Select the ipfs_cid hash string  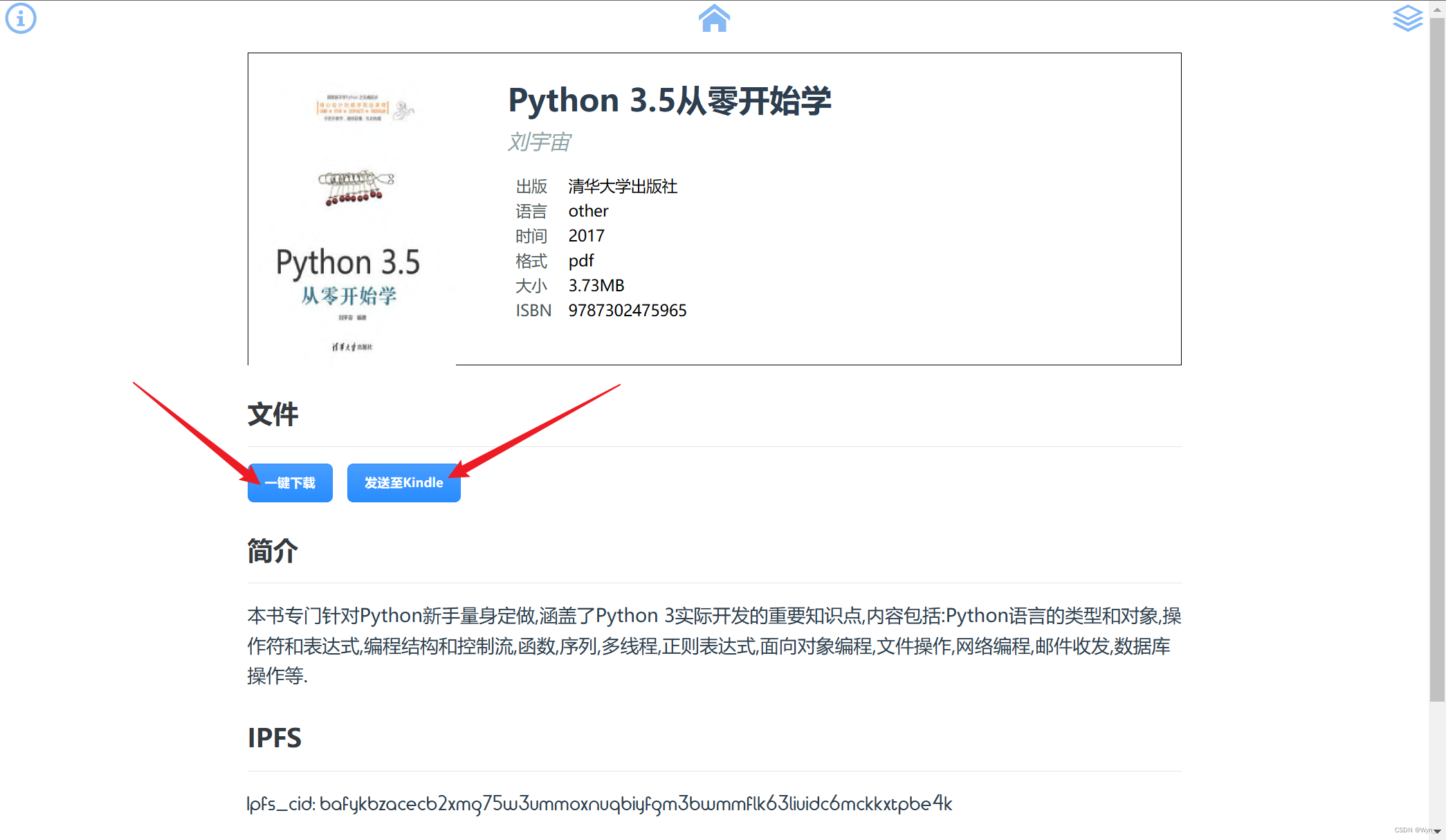click(x=636, y=803)
